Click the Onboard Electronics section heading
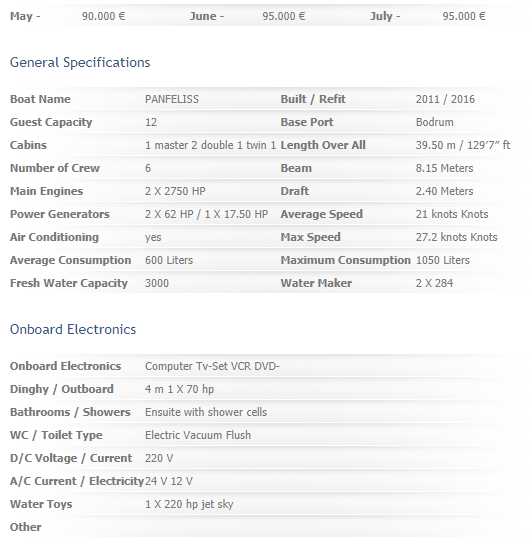This screenshot has height=549, width=531. click(x=73, y=329)
